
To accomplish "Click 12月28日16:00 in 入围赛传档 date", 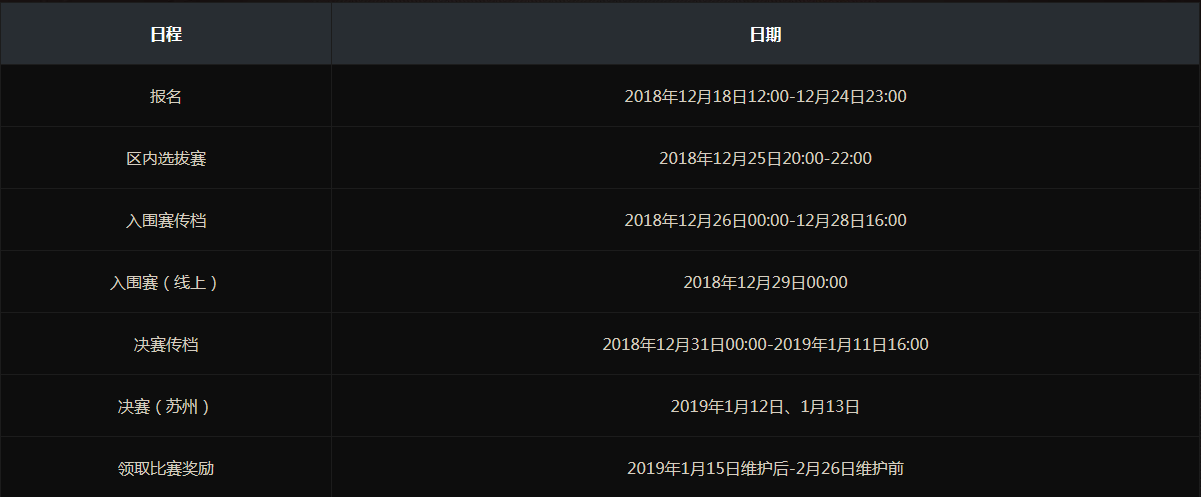I will pos(851,221).
